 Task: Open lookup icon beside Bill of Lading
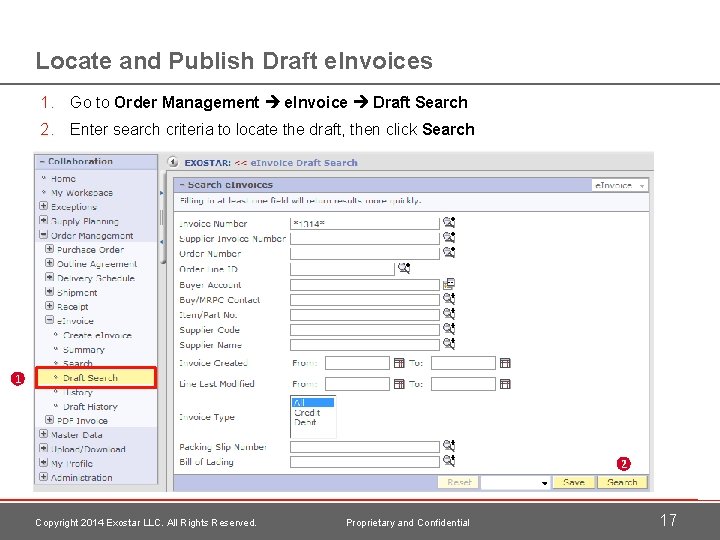[x=449, y=461]
